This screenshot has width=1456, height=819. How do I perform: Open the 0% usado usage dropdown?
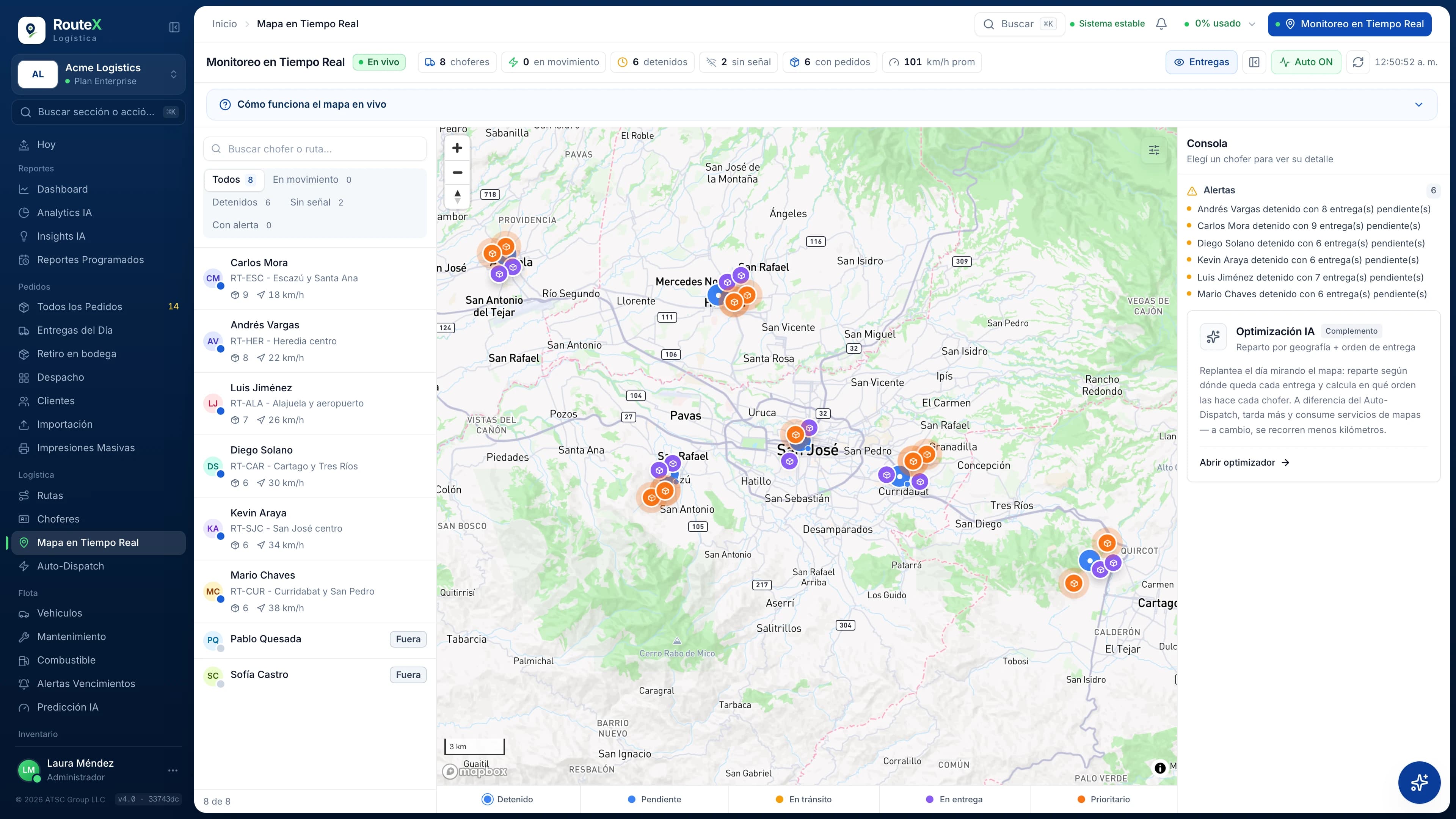tap(1219, 24)
